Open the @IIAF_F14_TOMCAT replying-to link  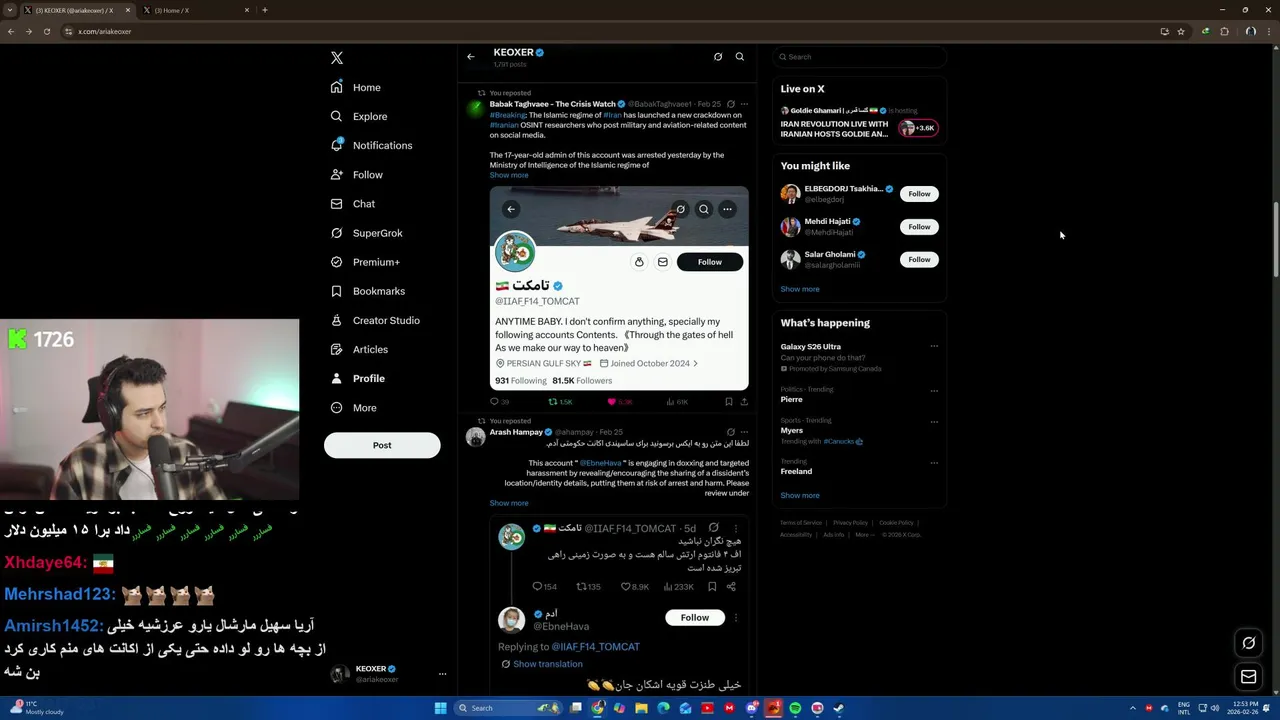[596, 647]
